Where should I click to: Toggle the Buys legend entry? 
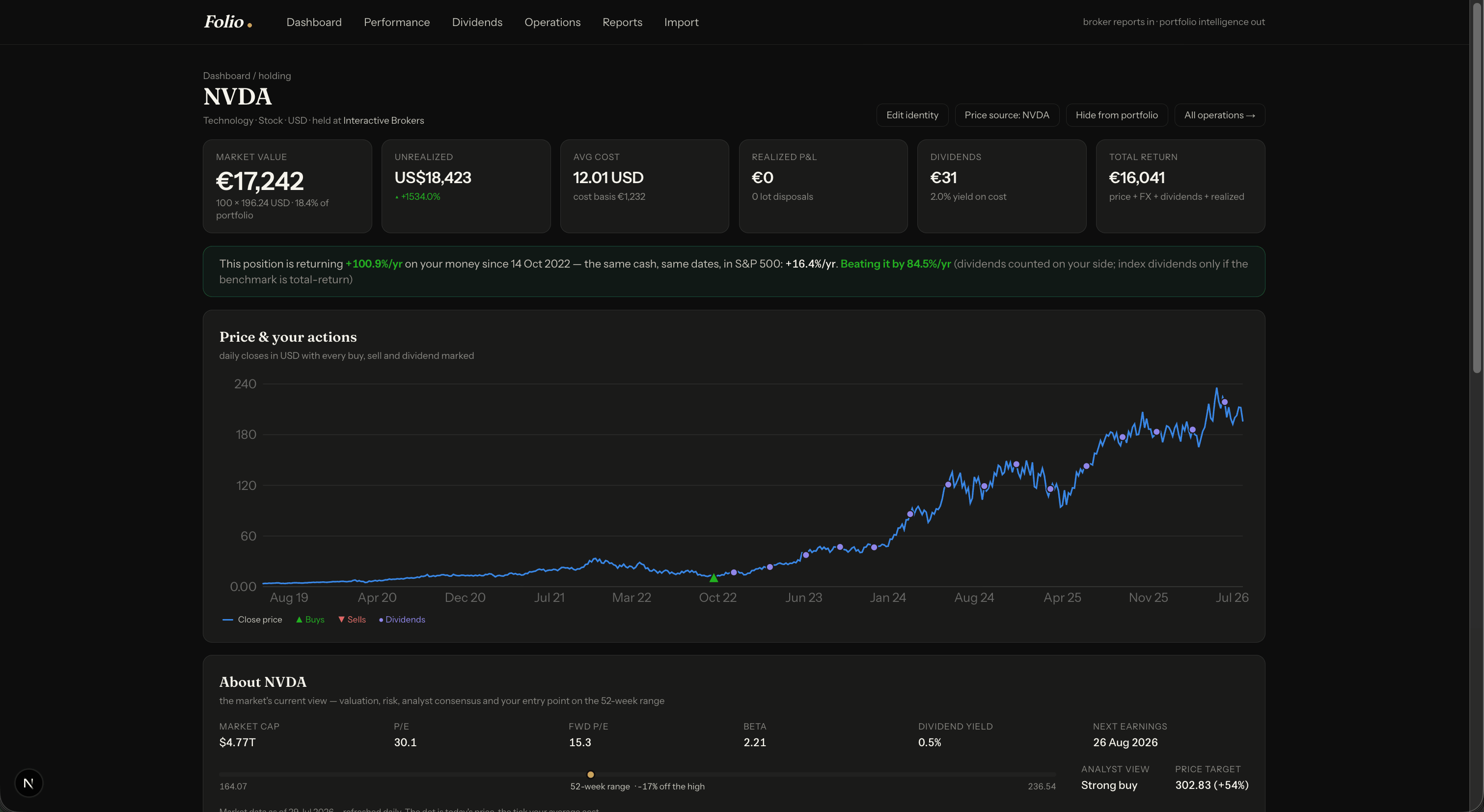pos(310,620)
